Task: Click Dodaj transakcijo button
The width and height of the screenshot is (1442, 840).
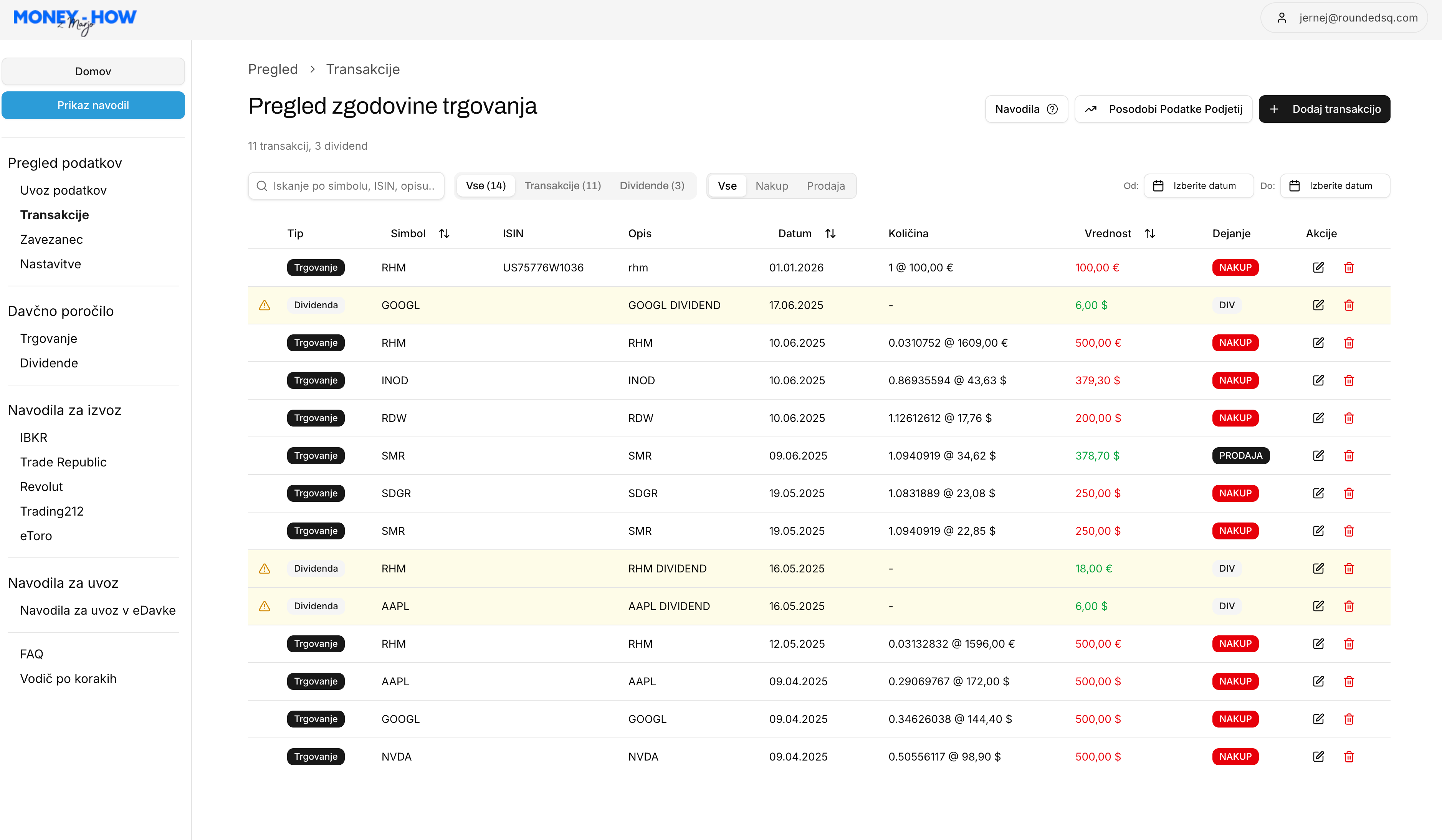Action: 1324,109
